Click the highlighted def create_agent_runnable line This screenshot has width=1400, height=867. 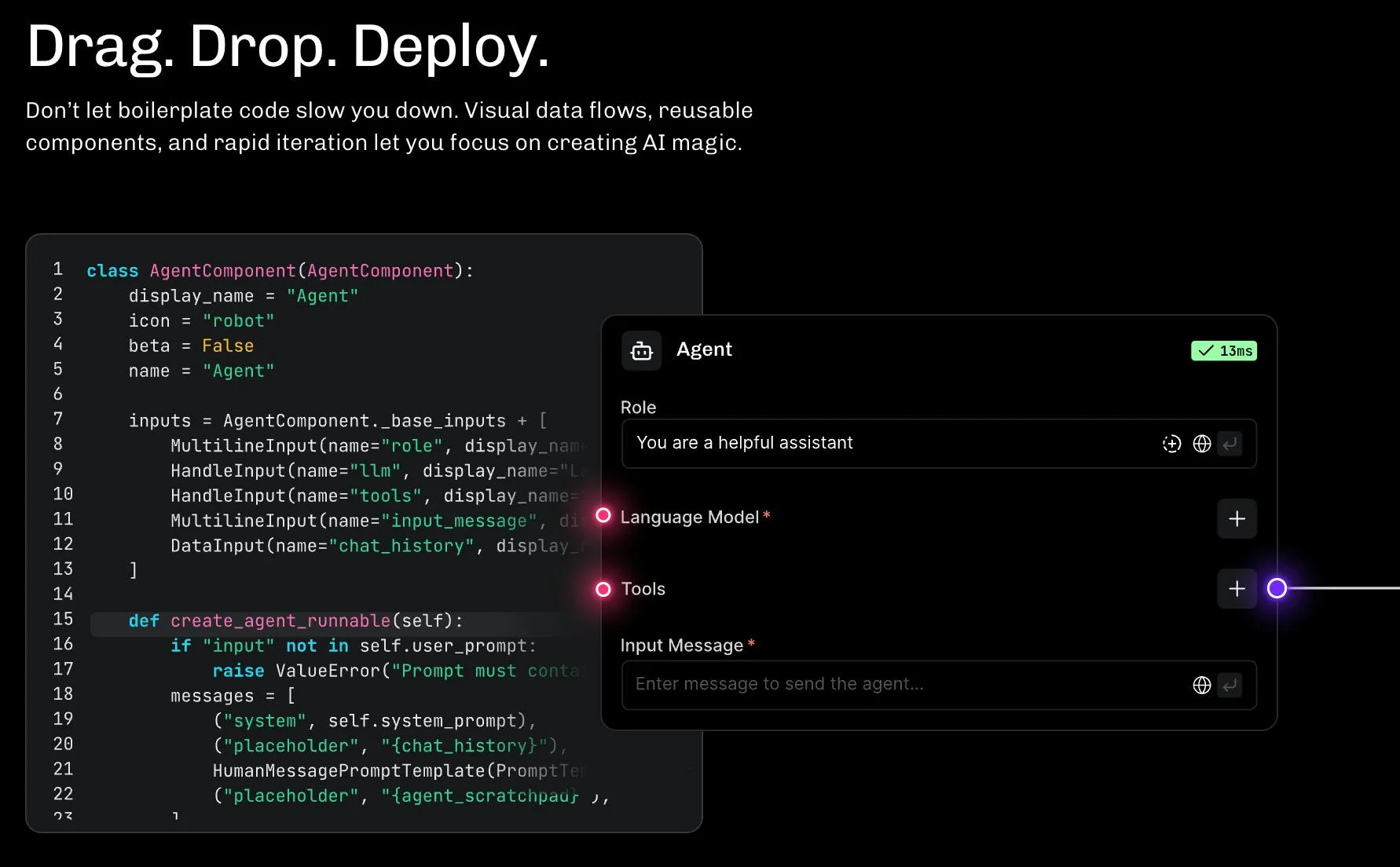(325, 624)
